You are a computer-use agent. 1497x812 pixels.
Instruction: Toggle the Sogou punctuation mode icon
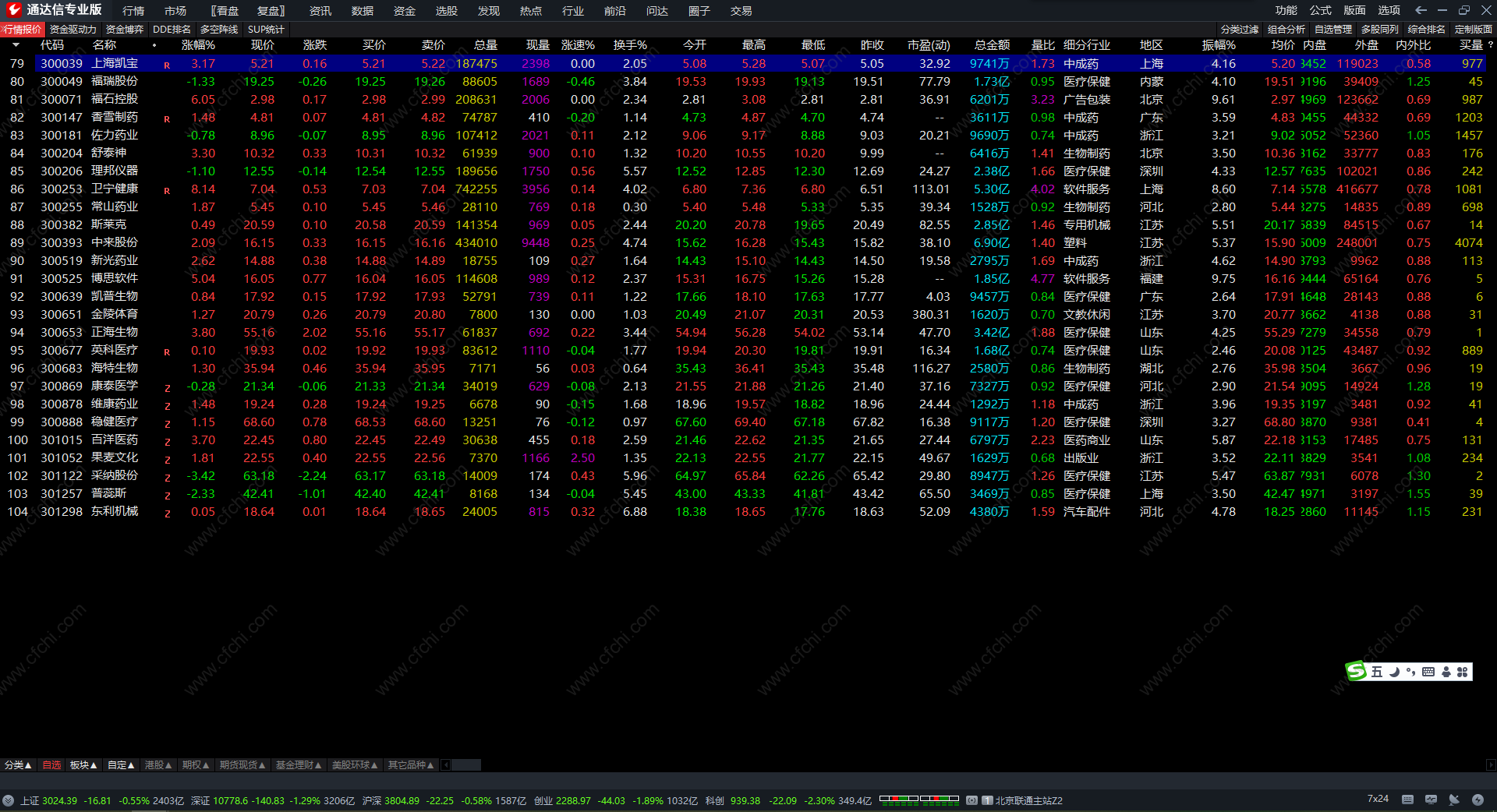(x=1410, y=672)
